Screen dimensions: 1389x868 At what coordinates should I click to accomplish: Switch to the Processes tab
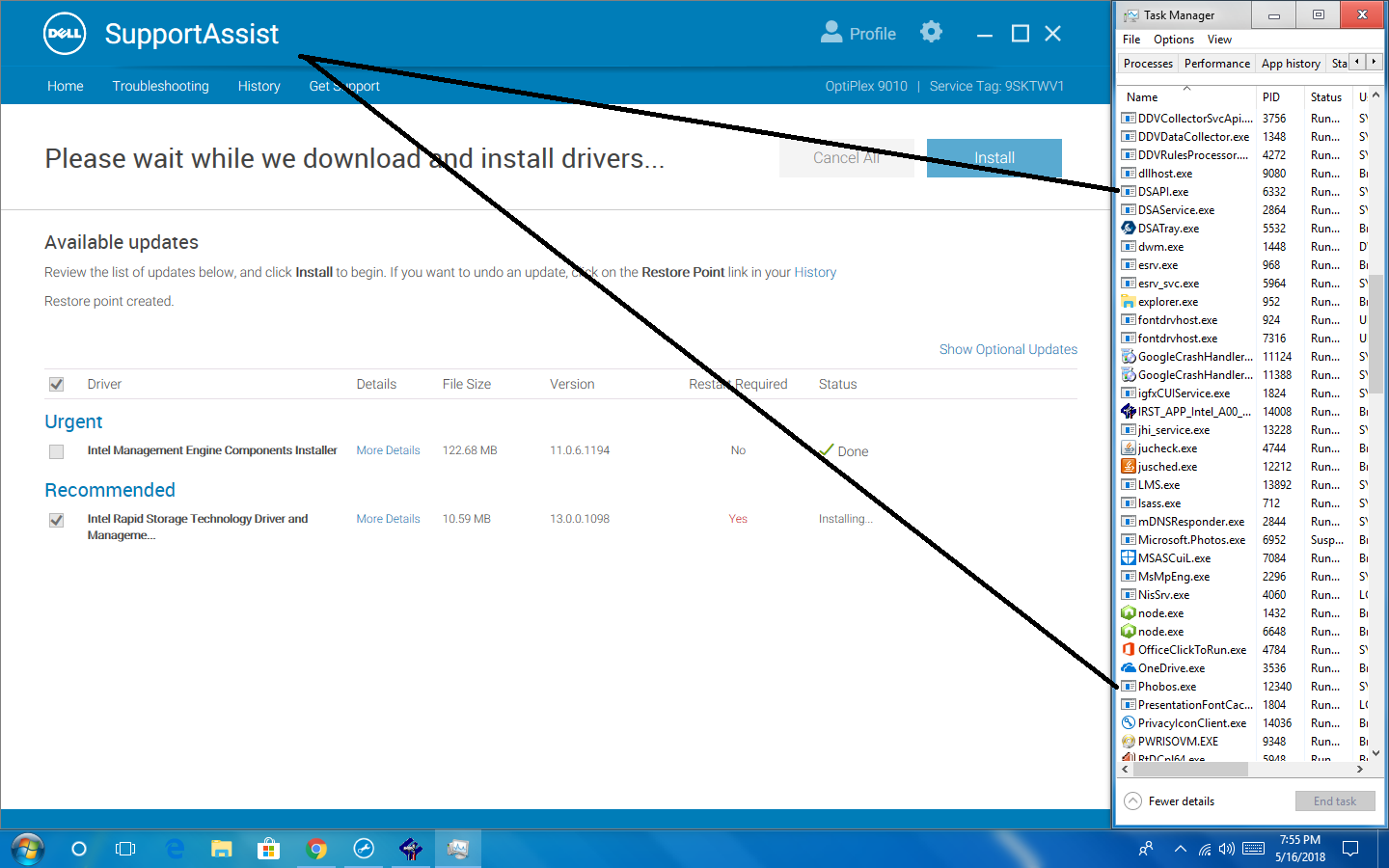(1148, 64)
